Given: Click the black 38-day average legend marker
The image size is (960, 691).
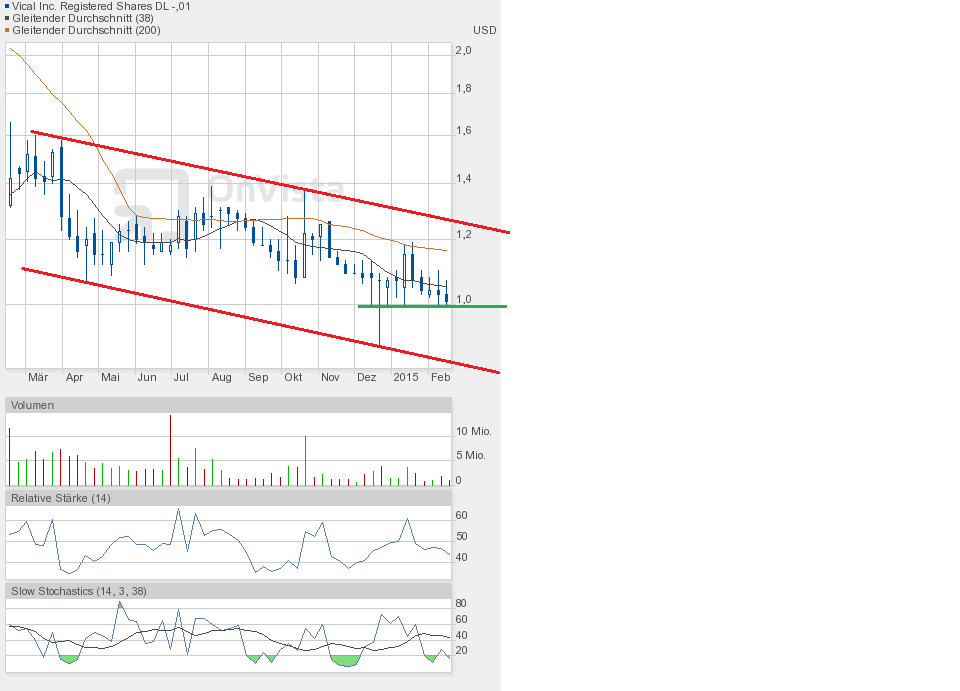Looking at the screenshot, I should (x=7, y=19).
